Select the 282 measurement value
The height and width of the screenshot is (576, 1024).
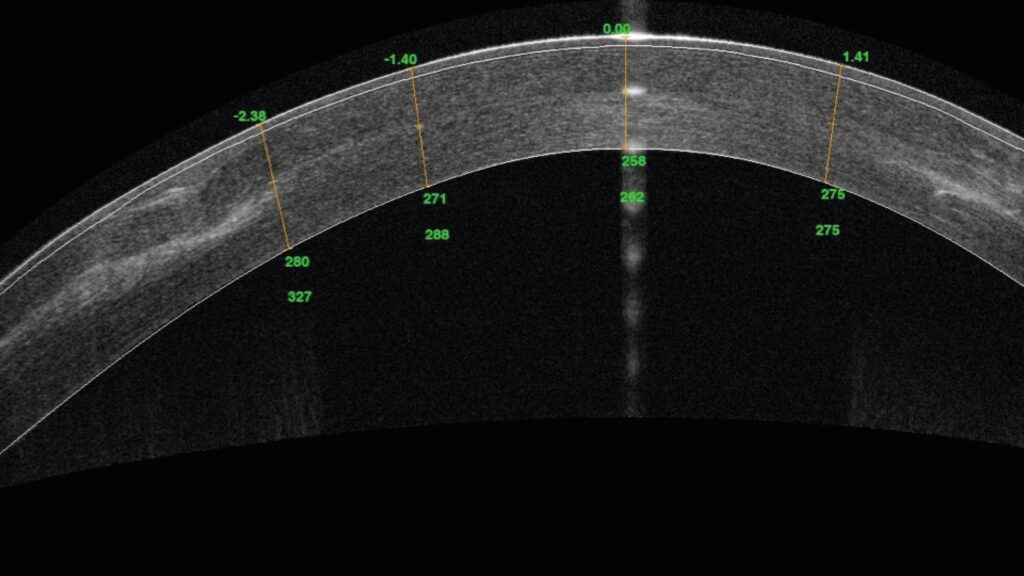(x=632, y=198)
